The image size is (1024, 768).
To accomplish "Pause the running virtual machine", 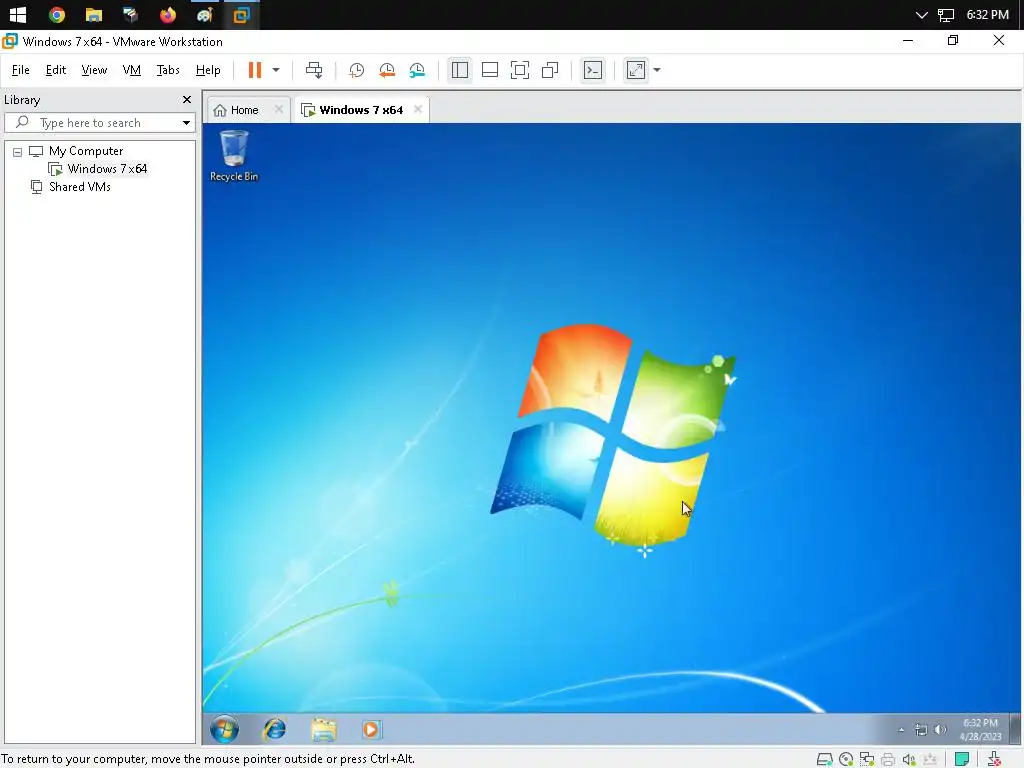I will [x=255, y=70].
